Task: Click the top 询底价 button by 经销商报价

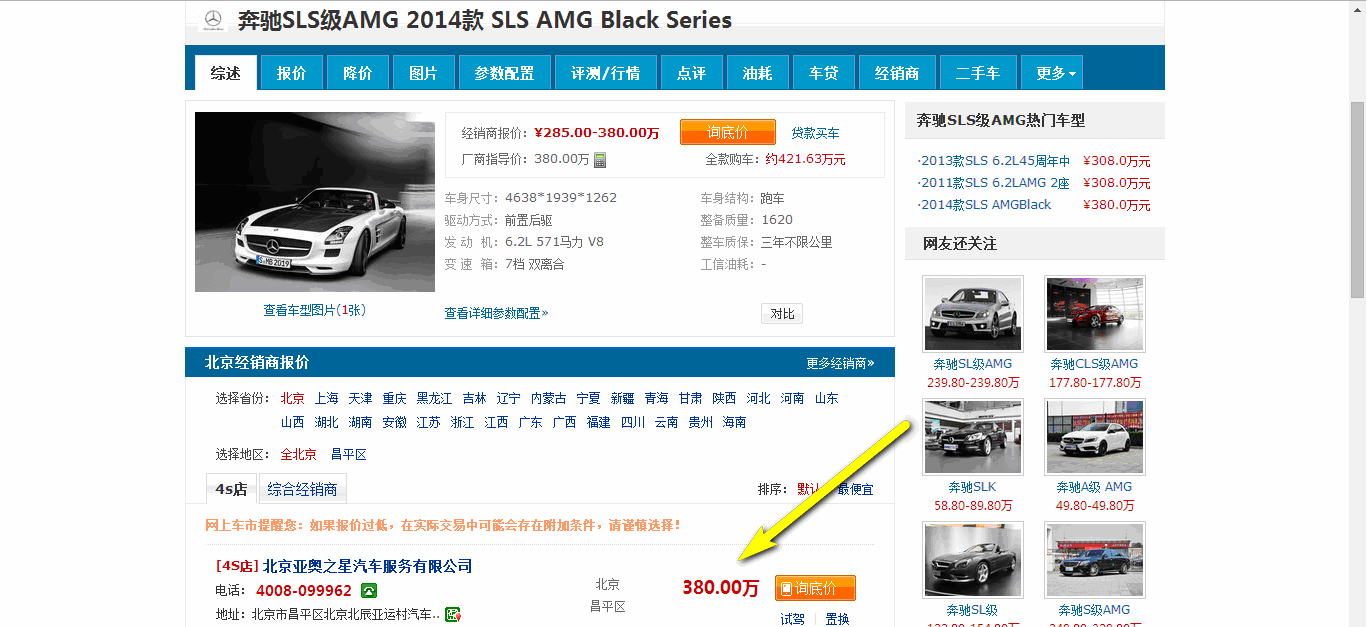Action: [728, 132]
